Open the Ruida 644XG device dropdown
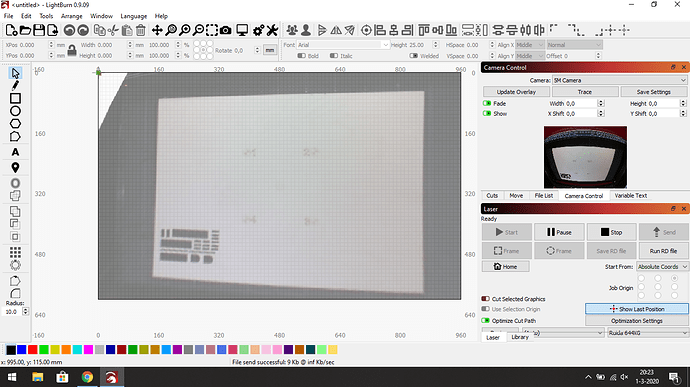This screenshot has width=690, height=387. tap(648, 333)
